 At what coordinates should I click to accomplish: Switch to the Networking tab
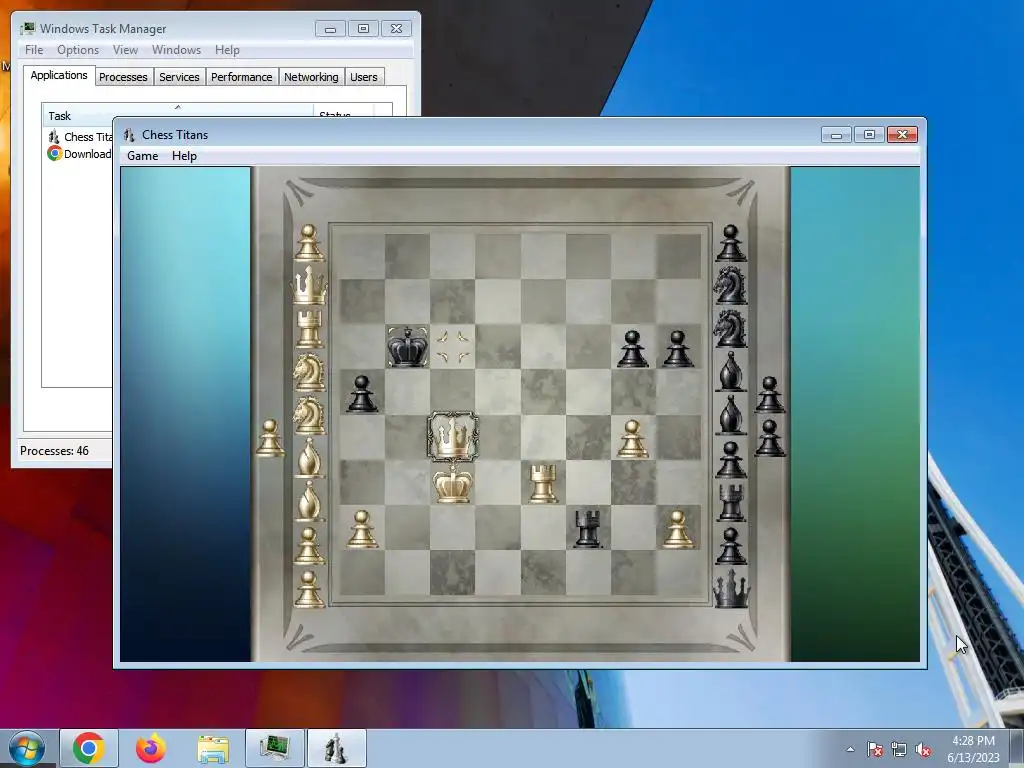[x=311, y=77]
